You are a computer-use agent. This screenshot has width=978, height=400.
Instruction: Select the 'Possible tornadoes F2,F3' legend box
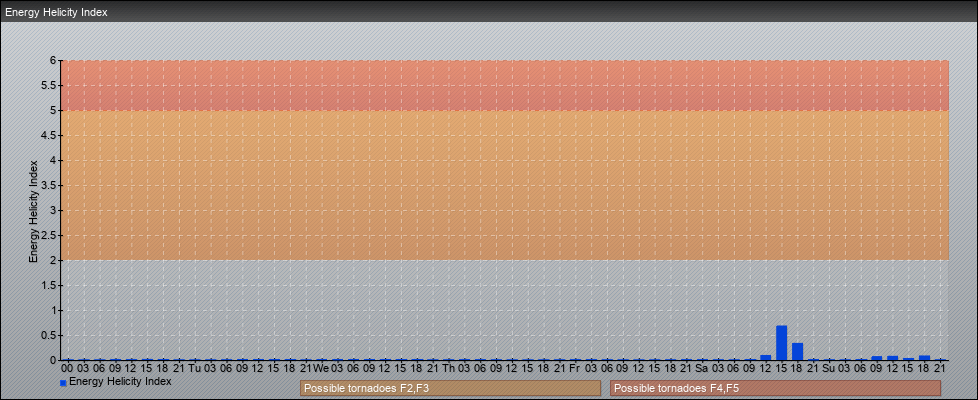click(x=450, y=388)
